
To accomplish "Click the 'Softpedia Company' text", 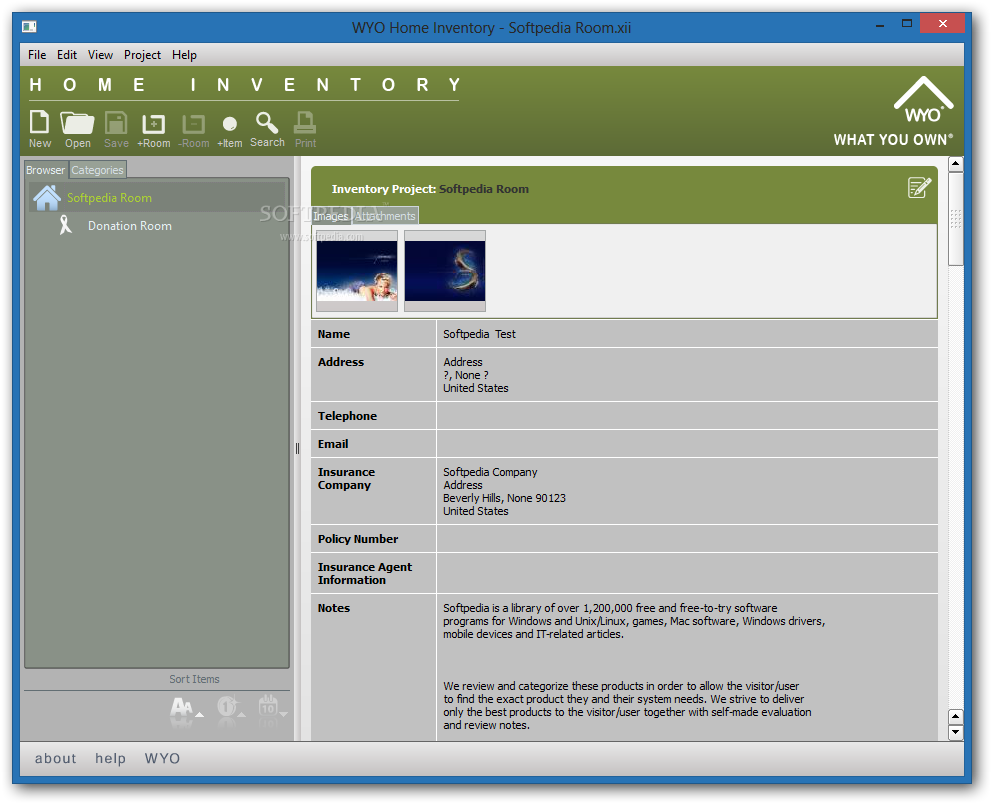I will coord(490,472).
